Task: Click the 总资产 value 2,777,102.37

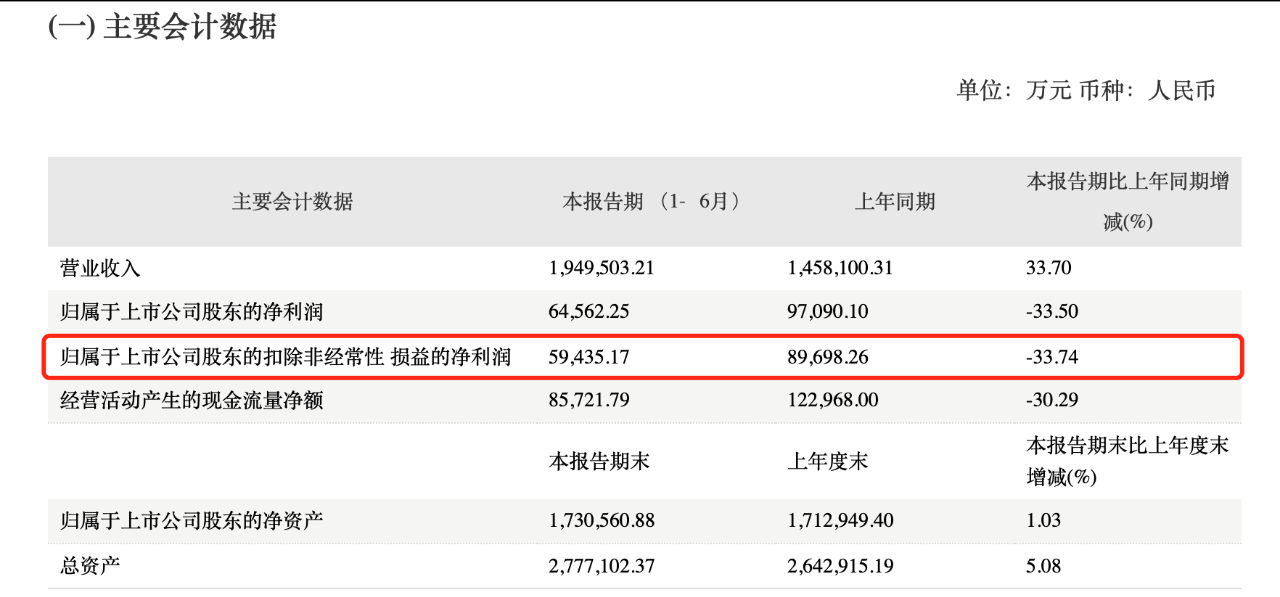Action: tap(602, 566)
